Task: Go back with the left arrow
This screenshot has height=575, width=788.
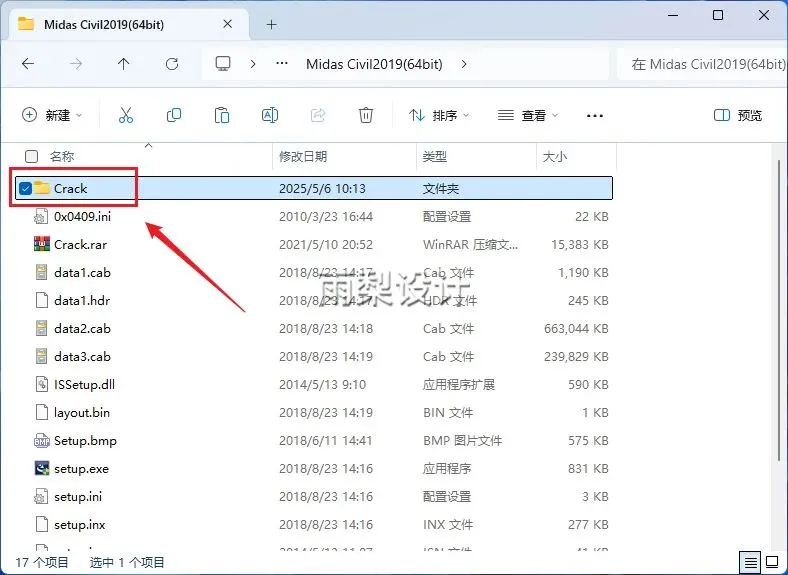Action: (x=28, y=64)
